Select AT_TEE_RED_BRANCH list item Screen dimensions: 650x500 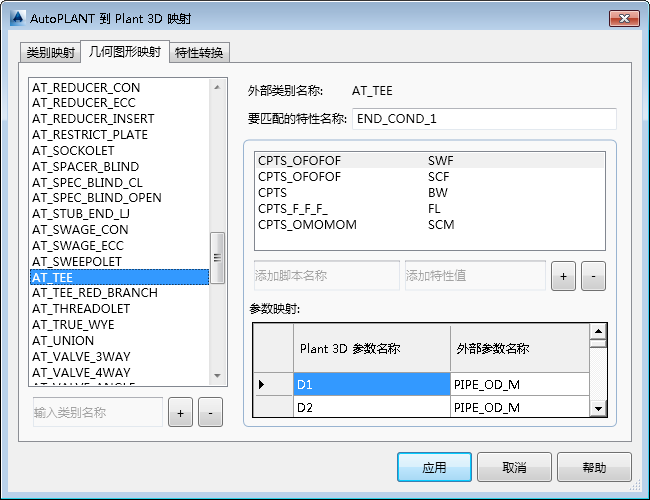point(120,293)
